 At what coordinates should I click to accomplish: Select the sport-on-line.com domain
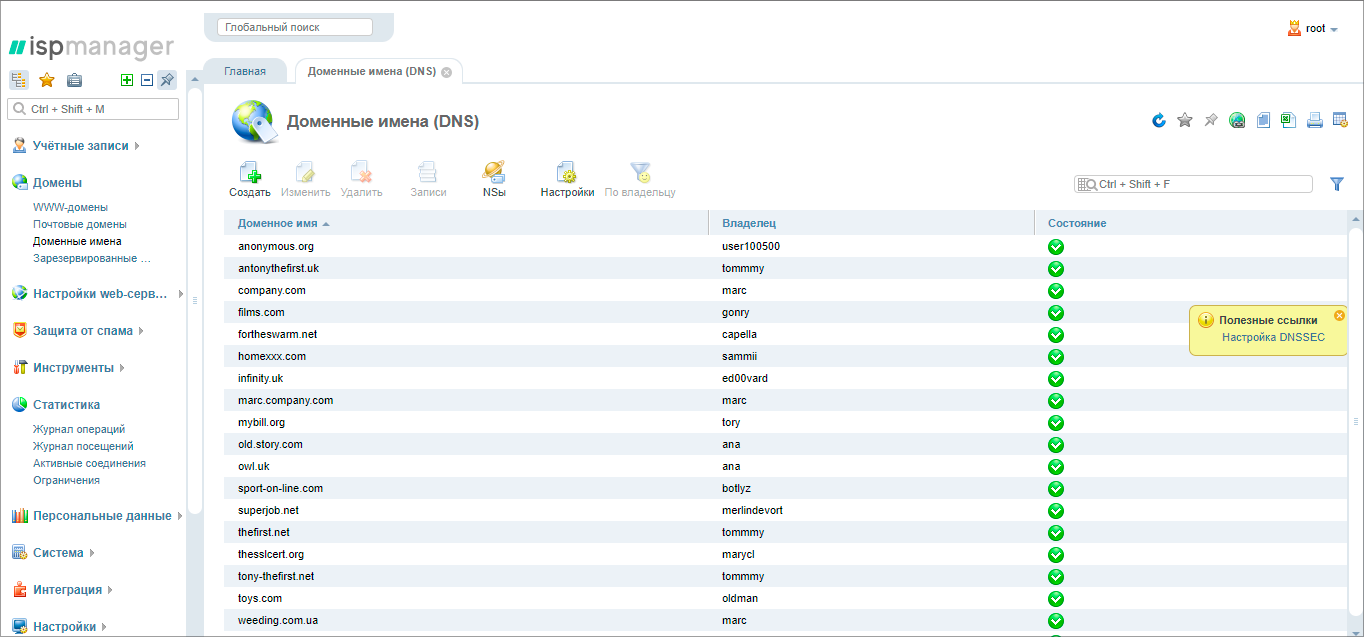[x=280, y=488]
